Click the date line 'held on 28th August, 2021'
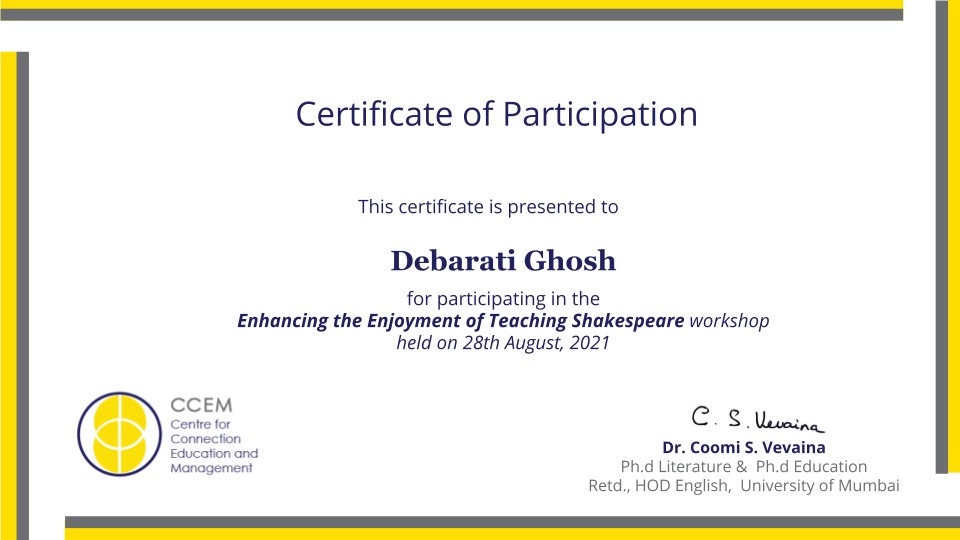Image resolution: width=960 pixels, height=540 pixels. (x=503, y=343)
